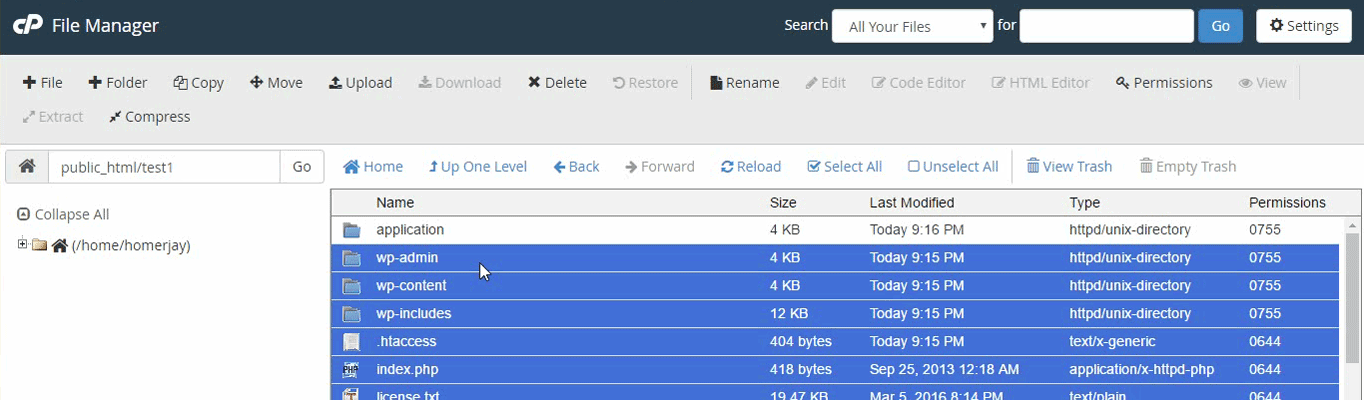Open the Permissions dialog
1364x400 pixels.
[x=1164, y=83]
